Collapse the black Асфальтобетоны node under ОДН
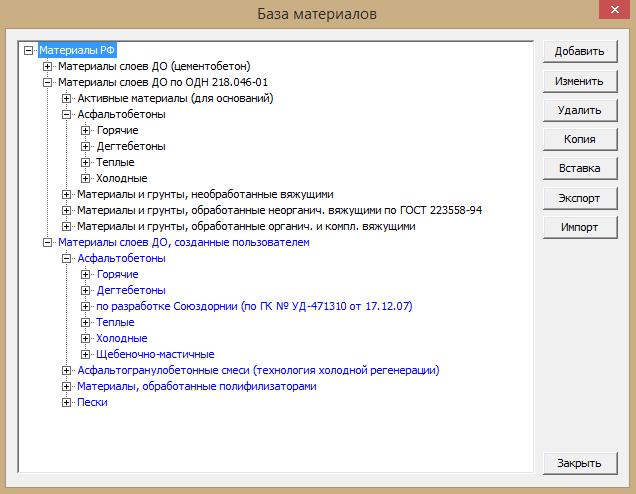The height and width of the screenshot is (494, 636). 66,115
